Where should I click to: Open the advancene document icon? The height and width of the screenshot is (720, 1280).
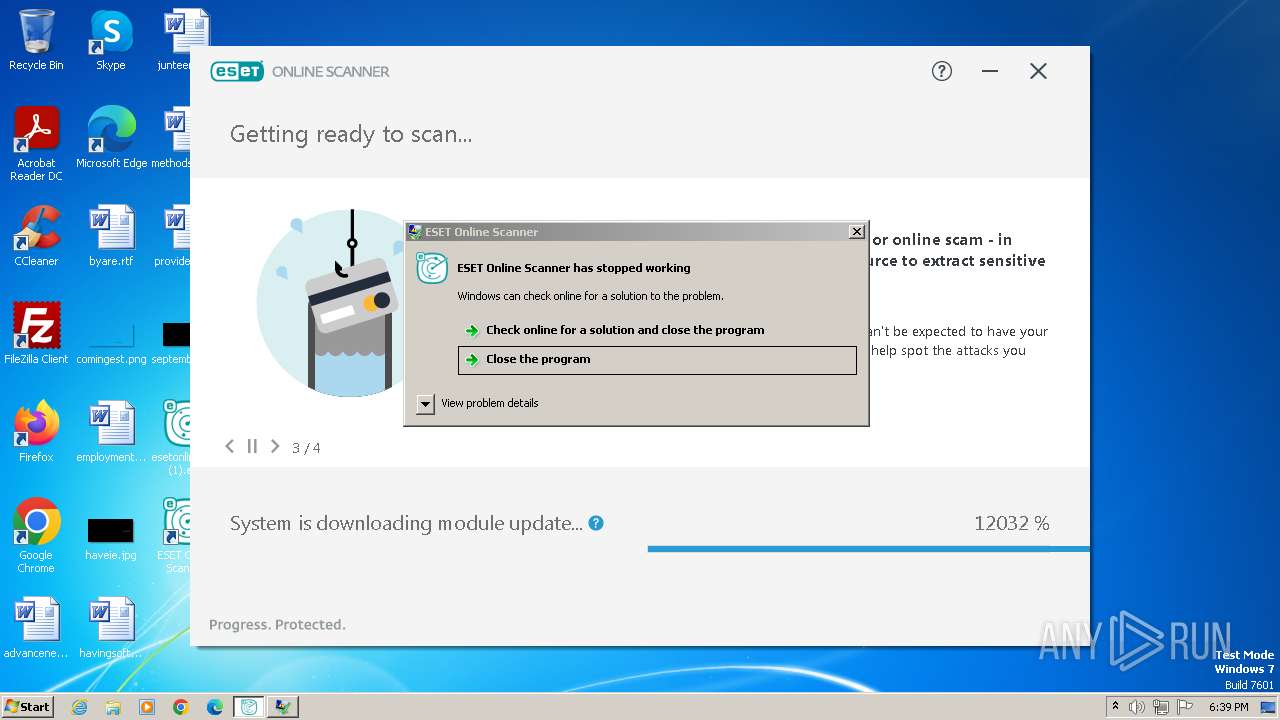click(x=36, y=628)
